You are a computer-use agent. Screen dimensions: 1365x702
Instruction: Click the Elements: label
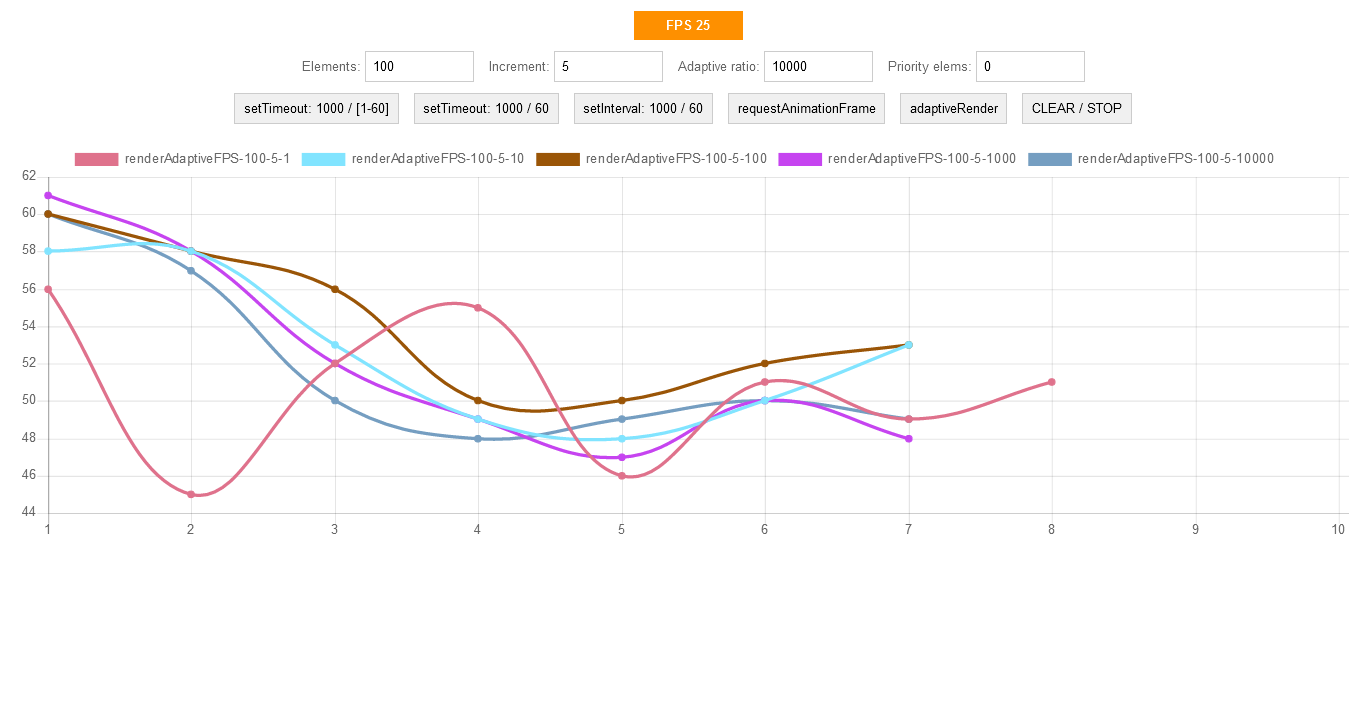(x=331, y=67)
